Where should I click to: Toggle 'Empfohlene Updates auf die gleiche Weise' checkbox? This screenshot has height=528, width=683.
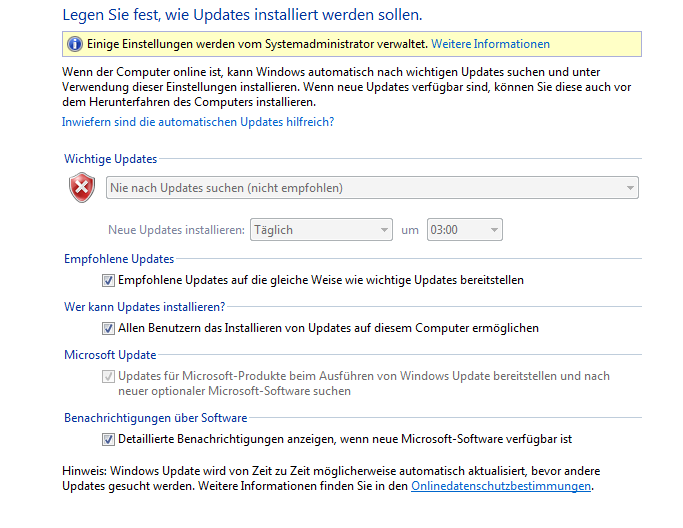pyautogui.click(x=108, y=280)
